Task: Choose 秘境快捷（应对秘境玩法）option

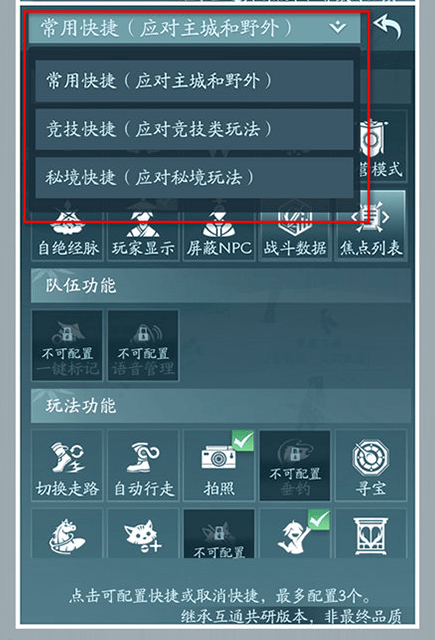Action: (194, 178)
